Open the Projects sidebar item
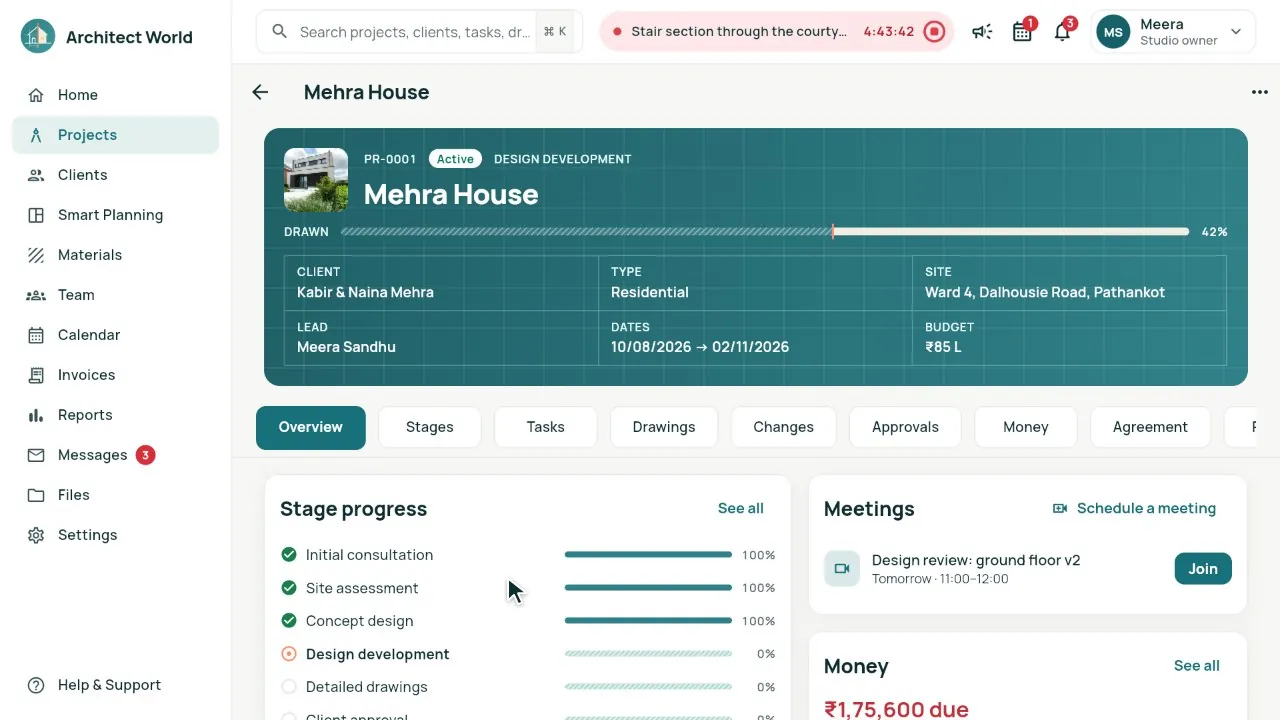Screen dimensions: 1280x720 [x=115, y=135]
